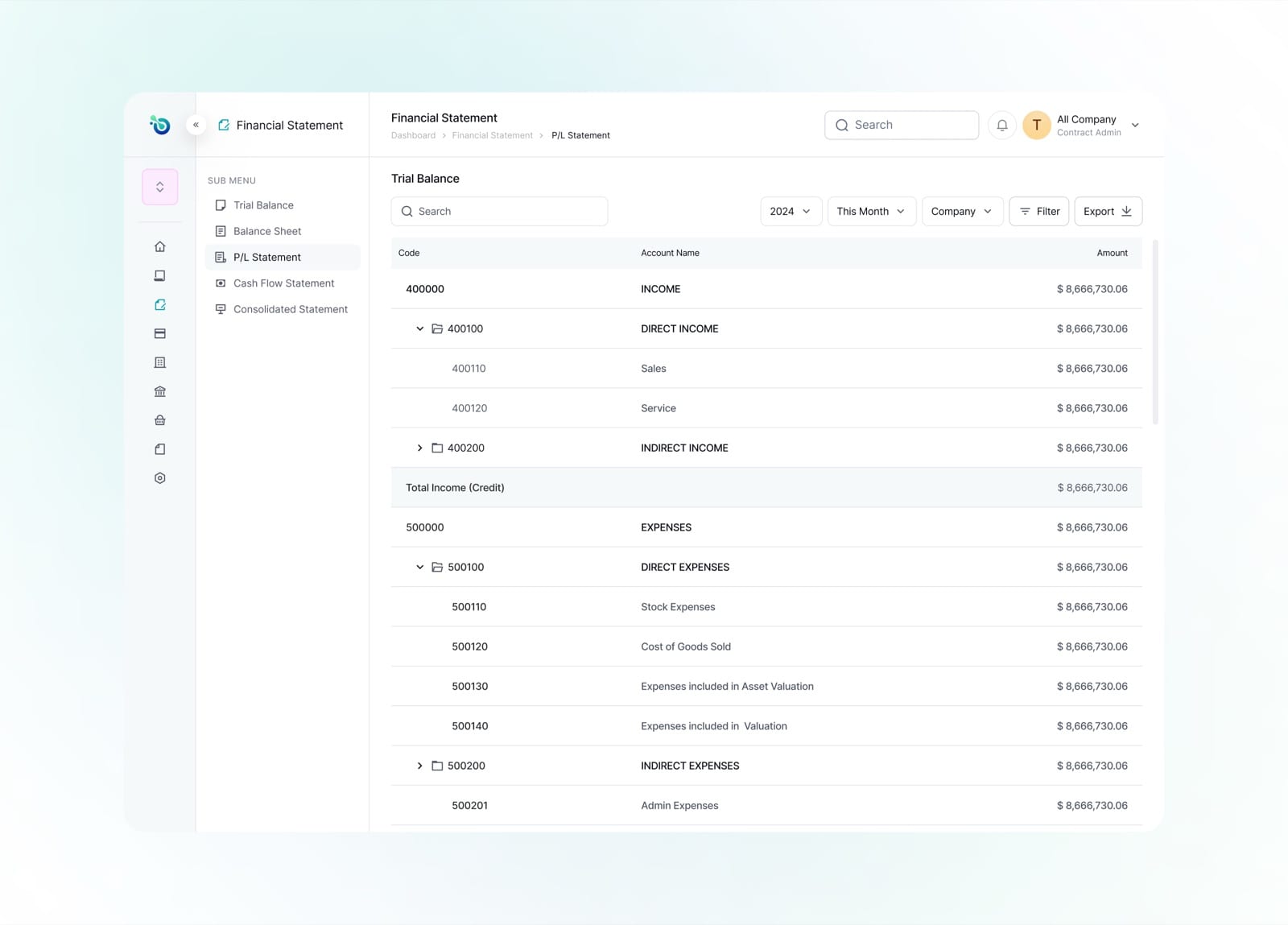The width and height of the screenshot is (1288, 925).
Task: Click the shopping basket sidebar icon
Action: coord(160,420)
